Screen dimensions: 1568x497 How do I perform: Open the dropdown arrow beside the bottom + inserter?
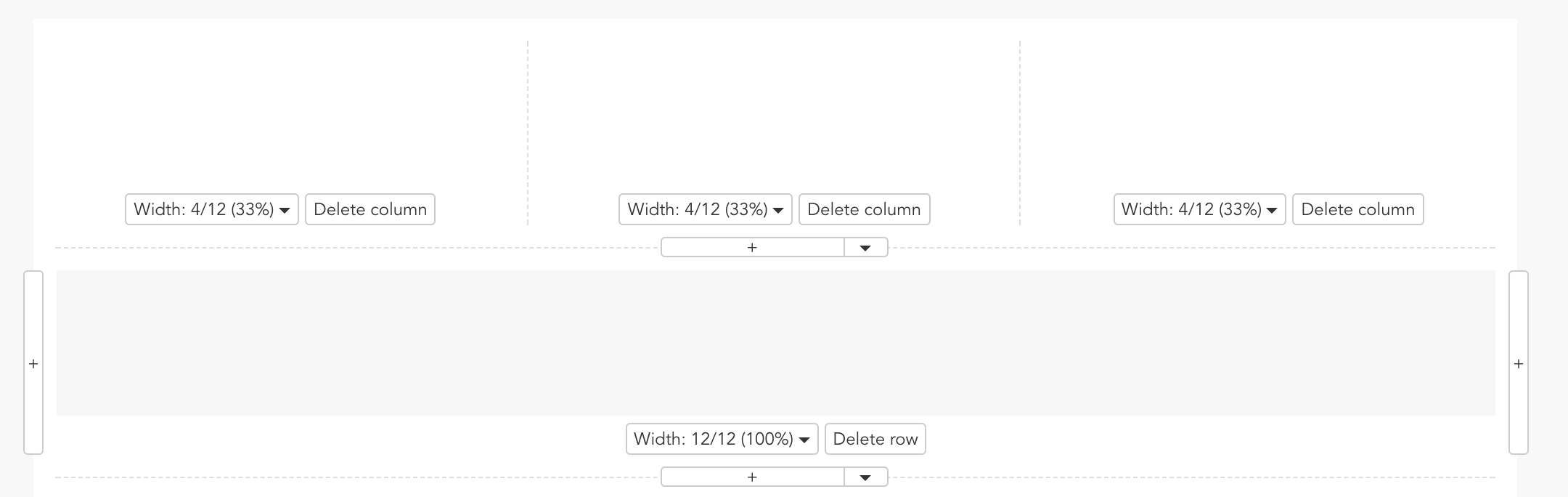tap(865, 477)
